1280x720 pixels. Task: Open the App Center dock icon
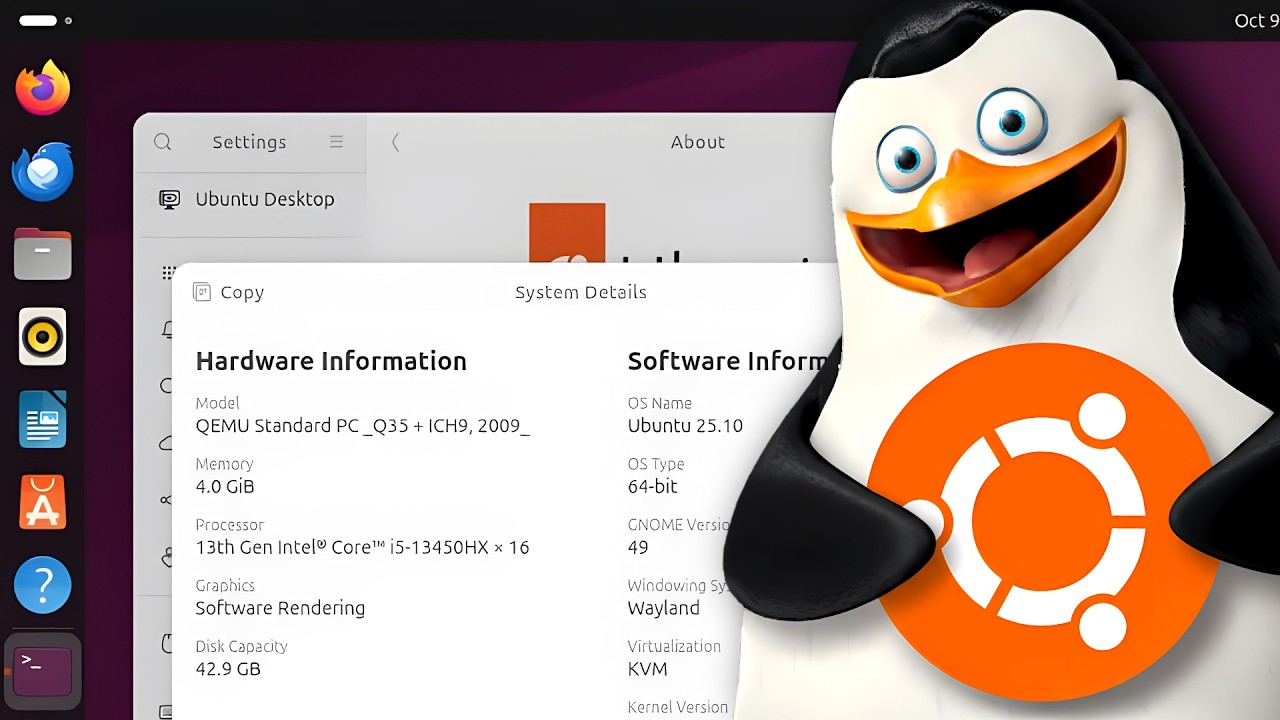point(43,502)
